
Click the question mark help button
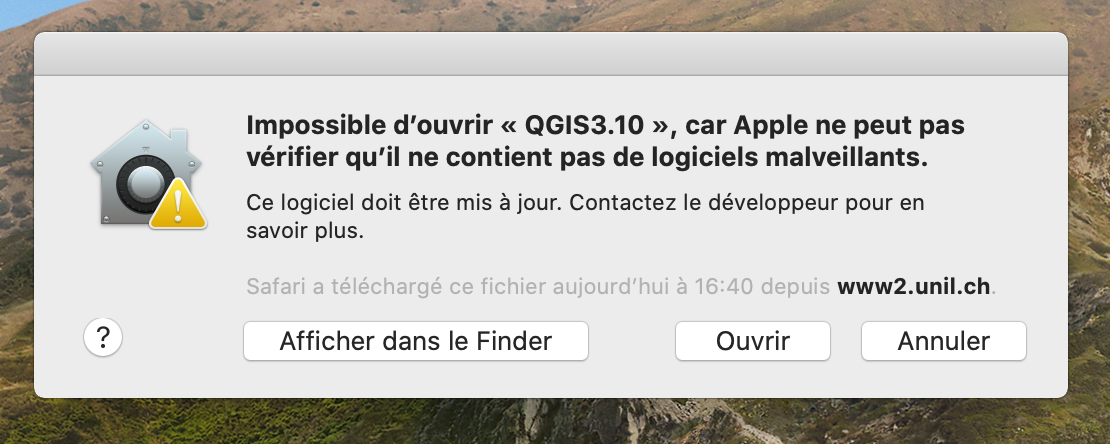click(103, 338)
